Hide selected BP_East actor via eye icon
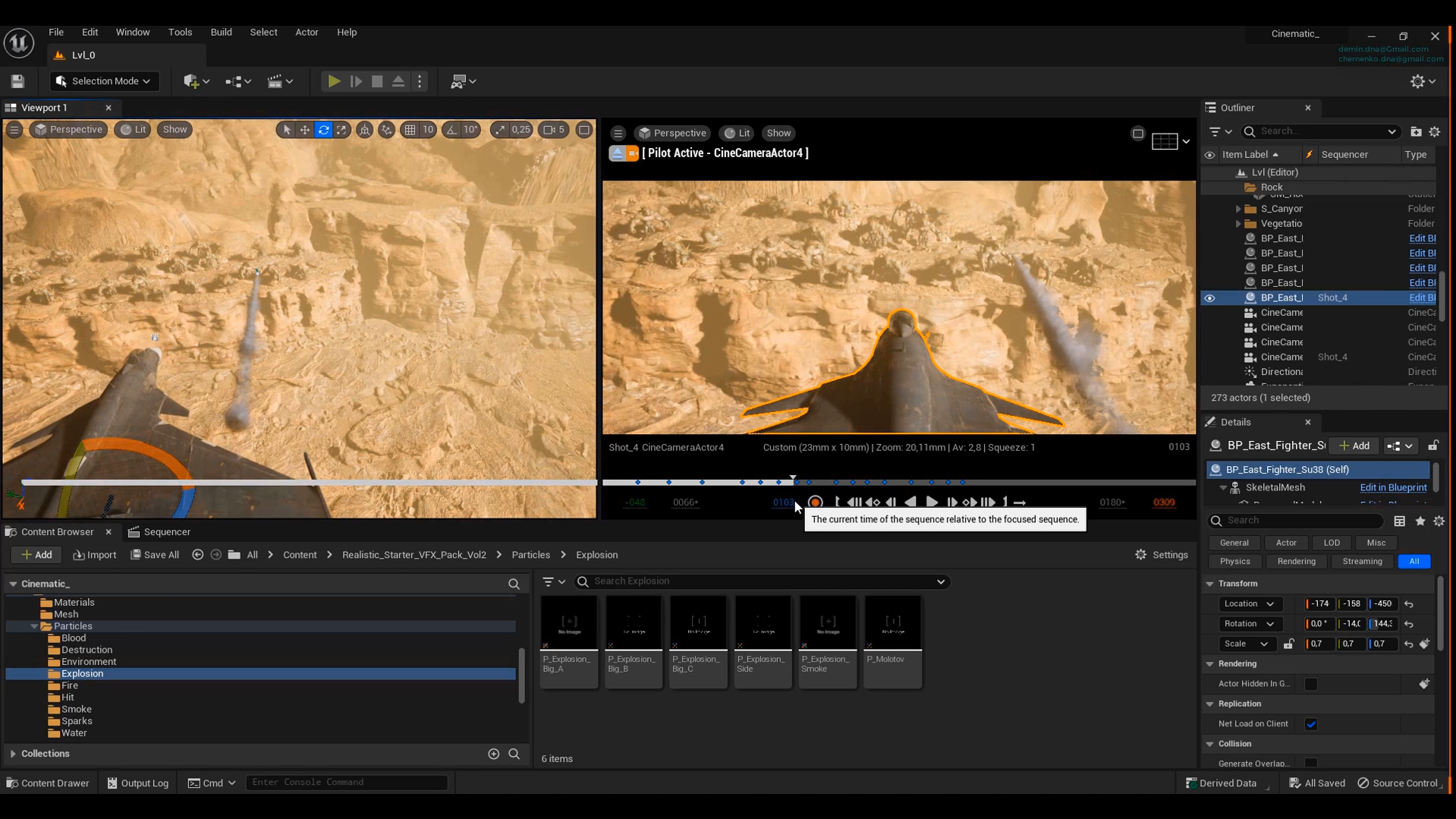 tap(1209, 298)
